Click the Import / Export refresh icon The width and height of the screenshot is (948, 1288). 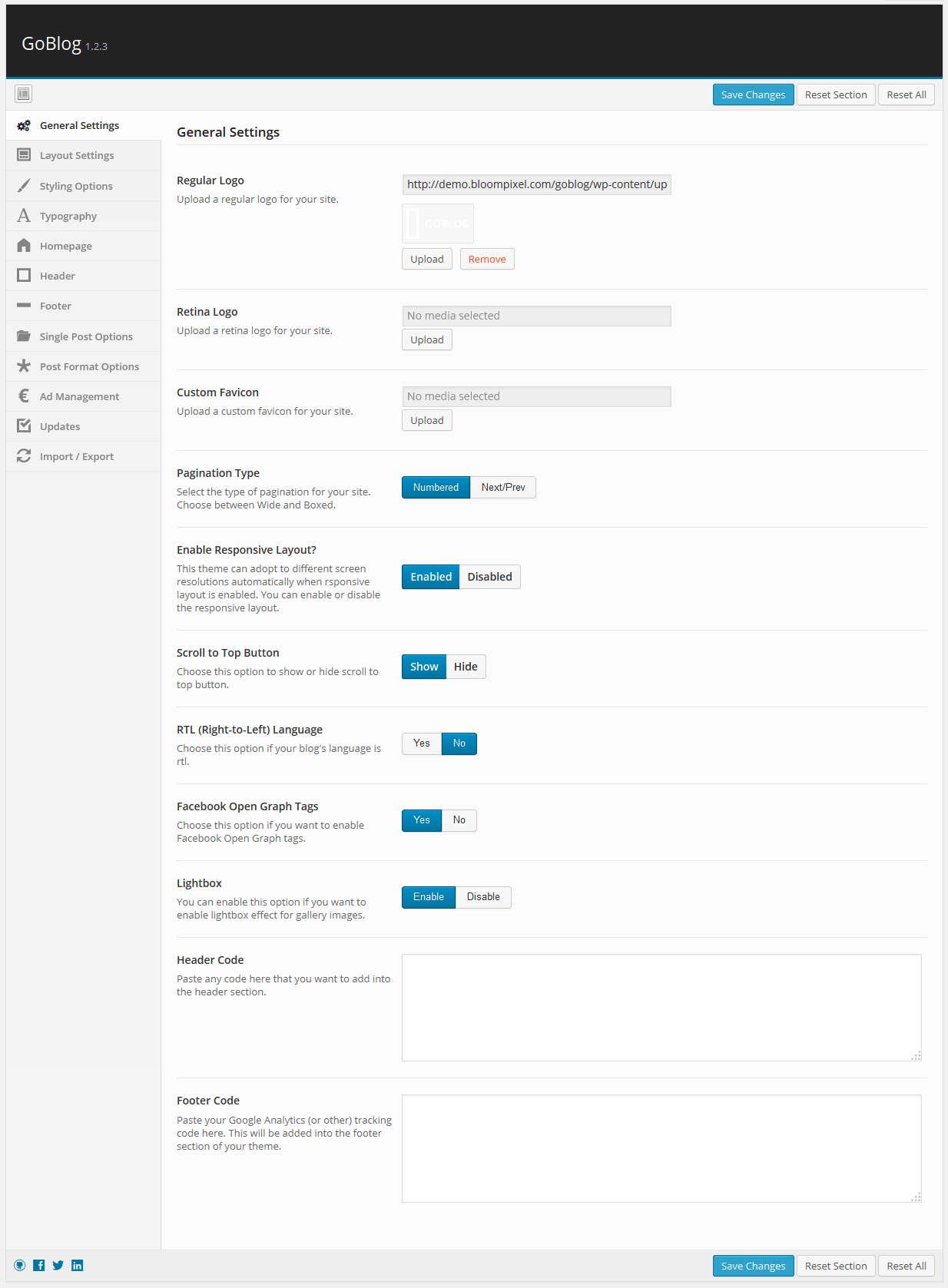point(24,456)
